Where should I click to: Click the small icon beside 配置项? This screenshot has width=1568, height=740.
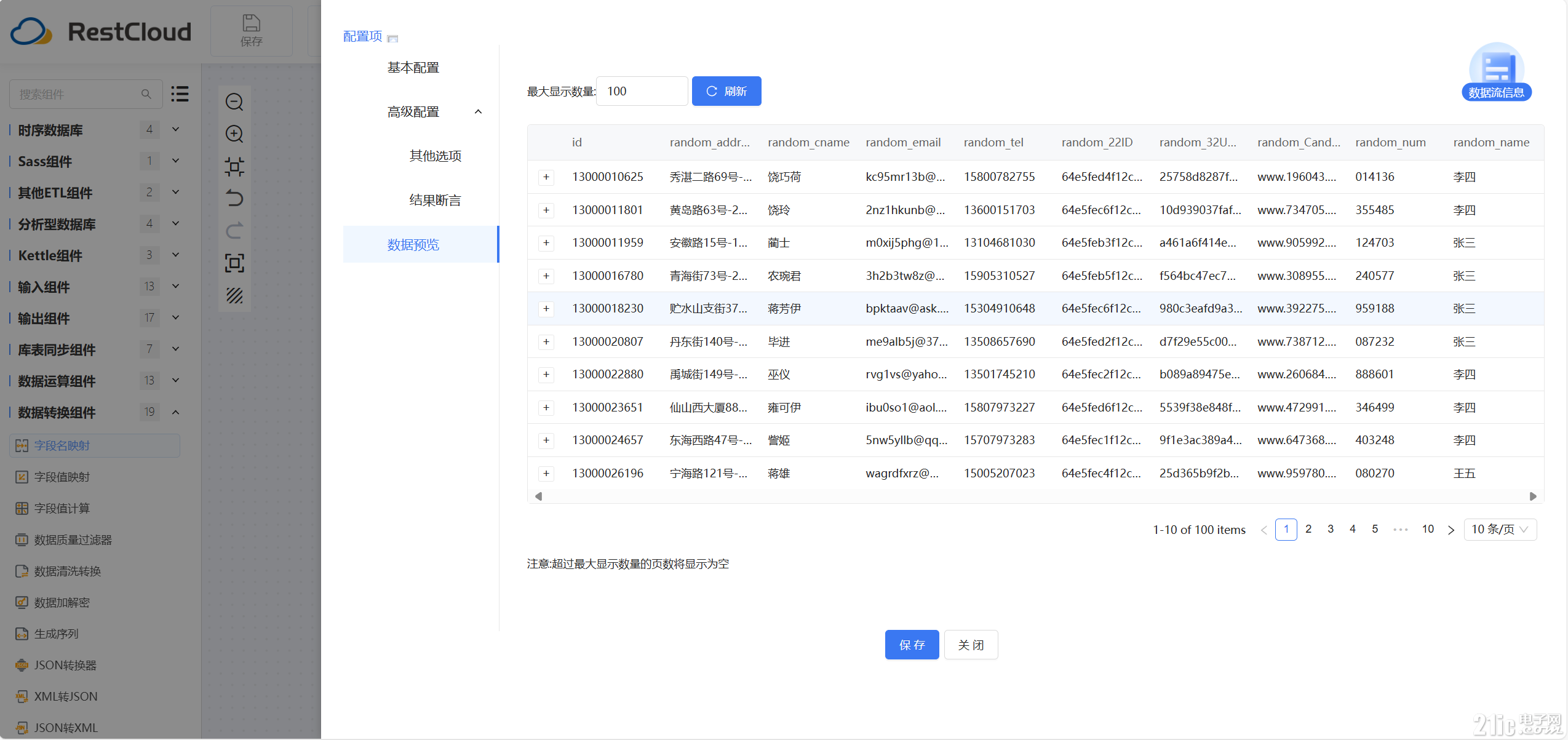pyautogui.click(x=392, y=39)
